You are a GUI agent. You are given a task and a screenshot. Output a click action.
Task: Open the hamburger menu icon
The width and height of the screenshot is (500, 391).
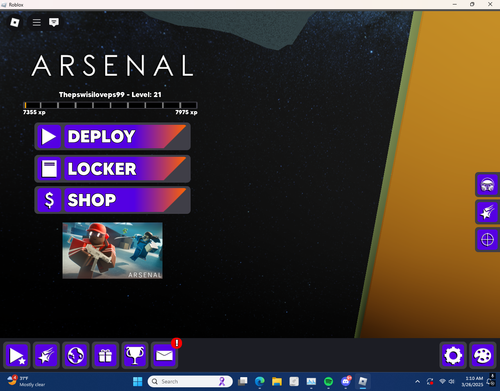tap(37, 22)
